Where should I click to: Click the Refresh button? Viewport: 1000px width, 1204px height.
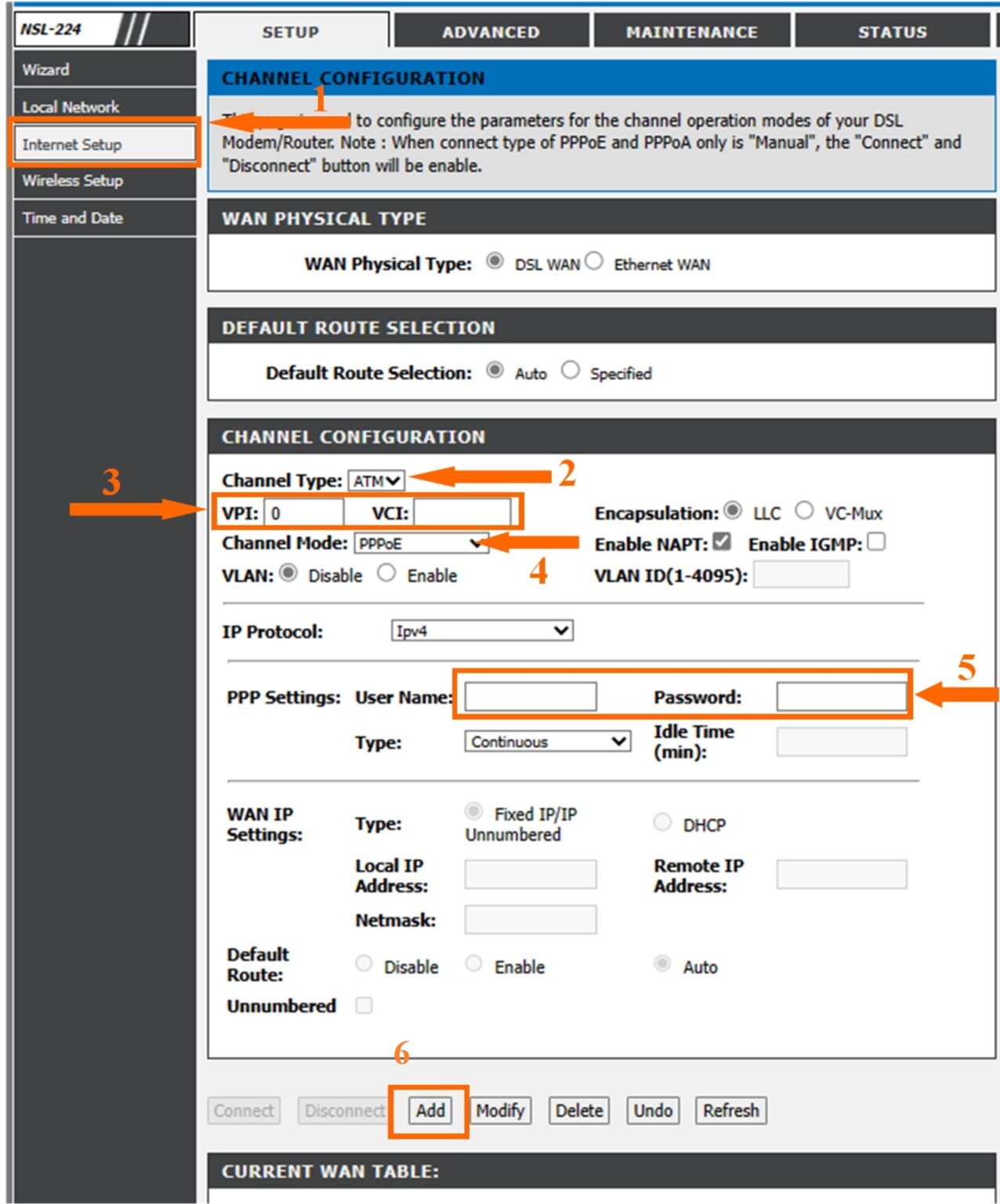730,1111
